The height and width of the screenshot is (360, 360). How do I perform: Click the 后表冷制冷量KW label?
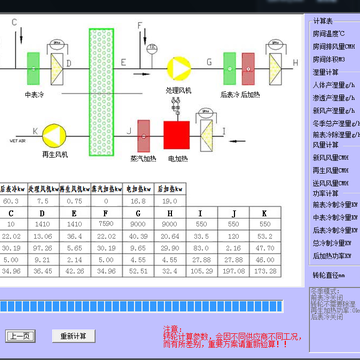pos(335,230)
